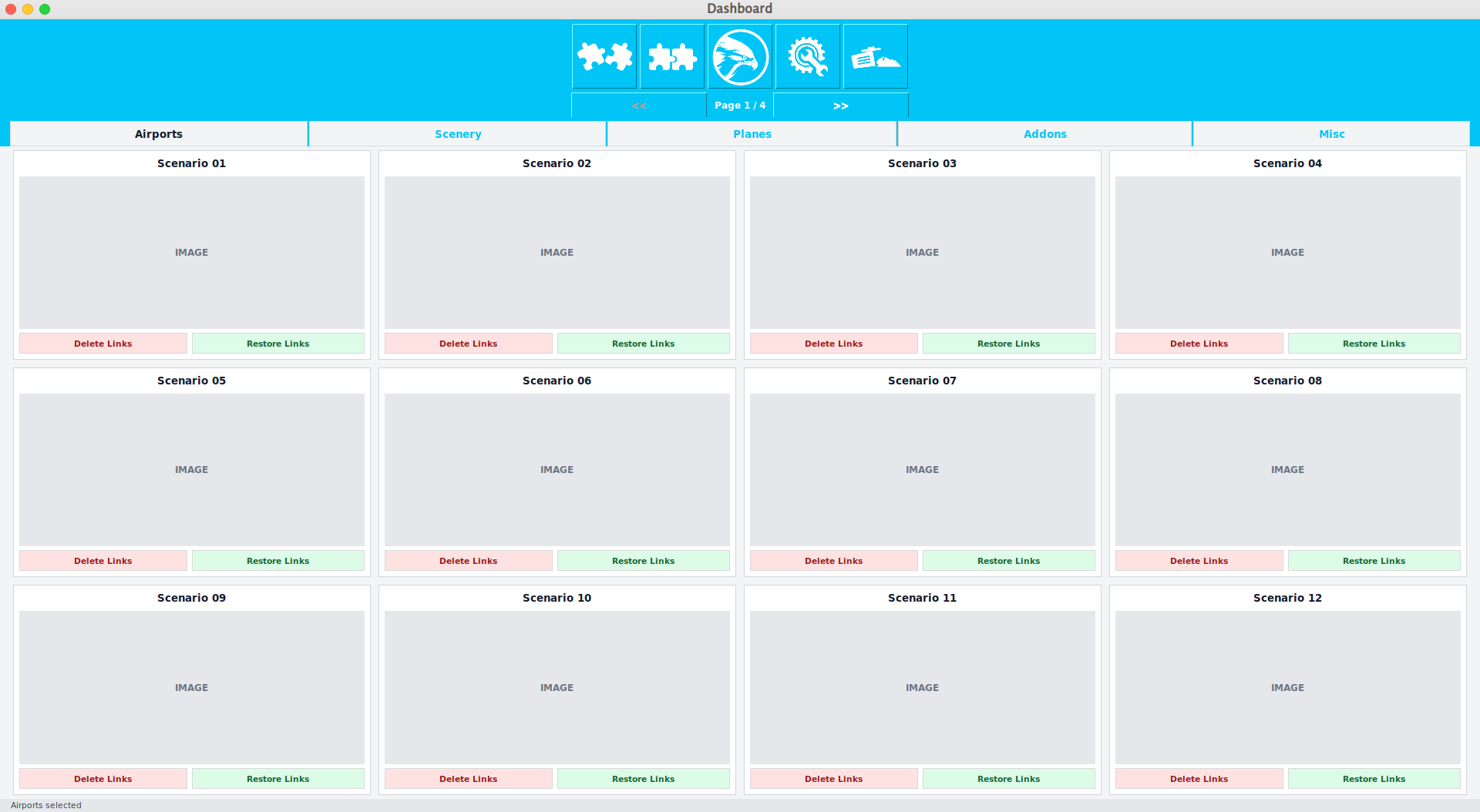1480x812 pixels.
Task: Click the Scenario 09 title text
Action: tap(192, 598)
